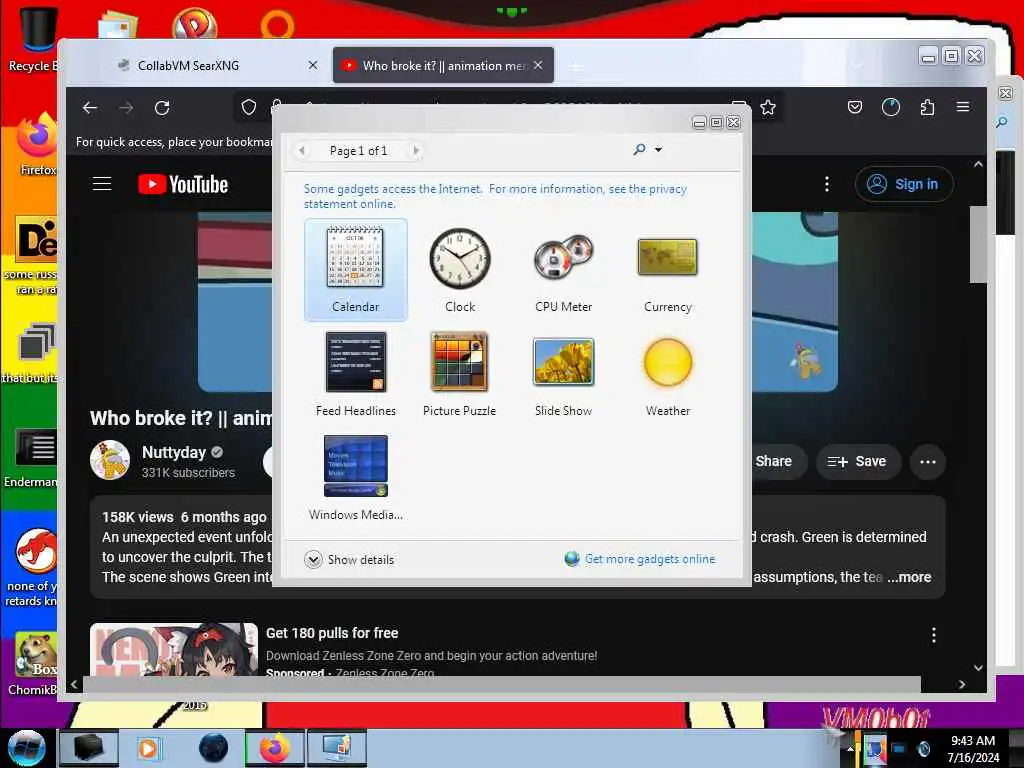
Task: Open Get 180 pulls for free ad title
Action: 332,633
